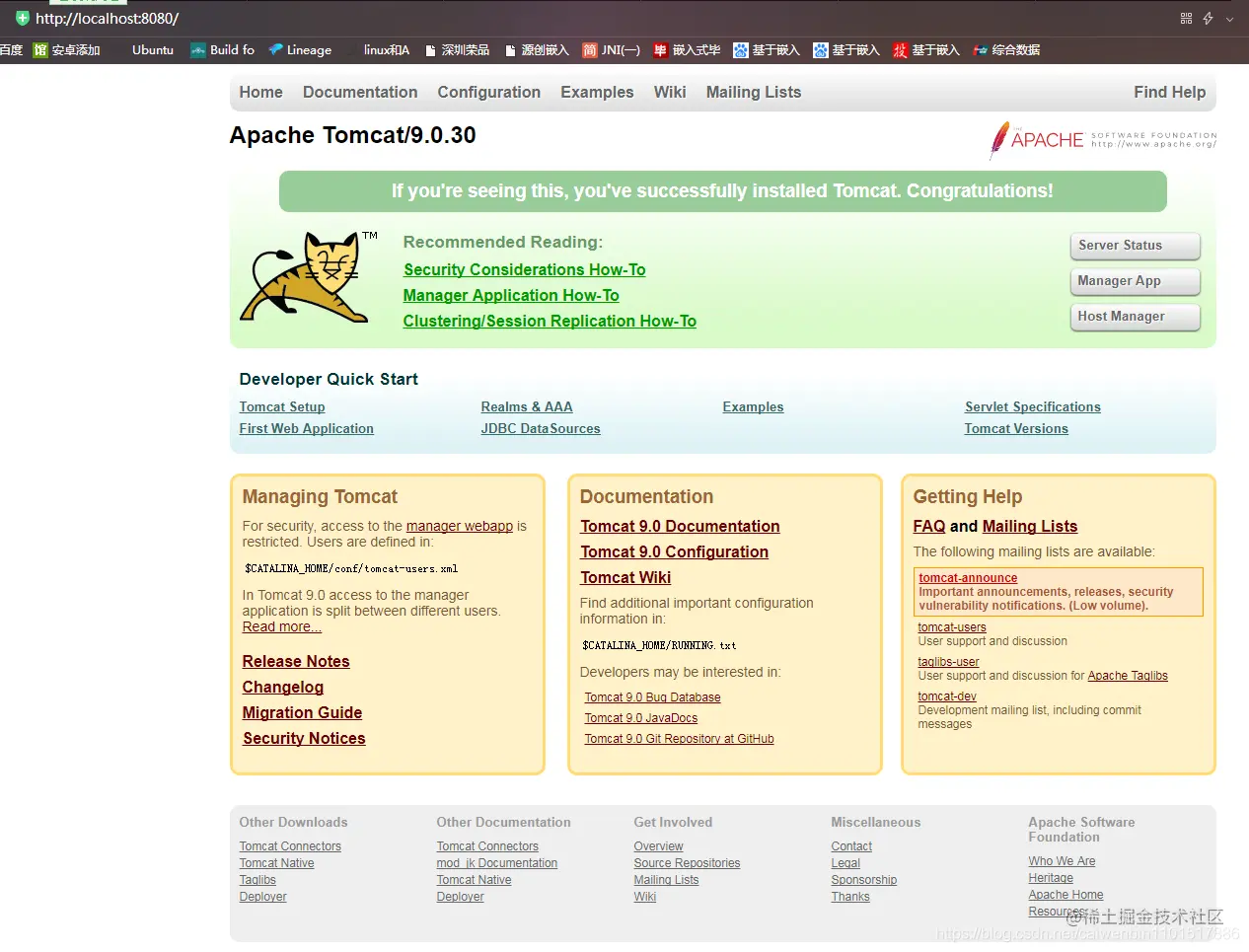1249x952 pixels.
Task: Open the Ubuntu bookmark
Action: pos(152,49)
